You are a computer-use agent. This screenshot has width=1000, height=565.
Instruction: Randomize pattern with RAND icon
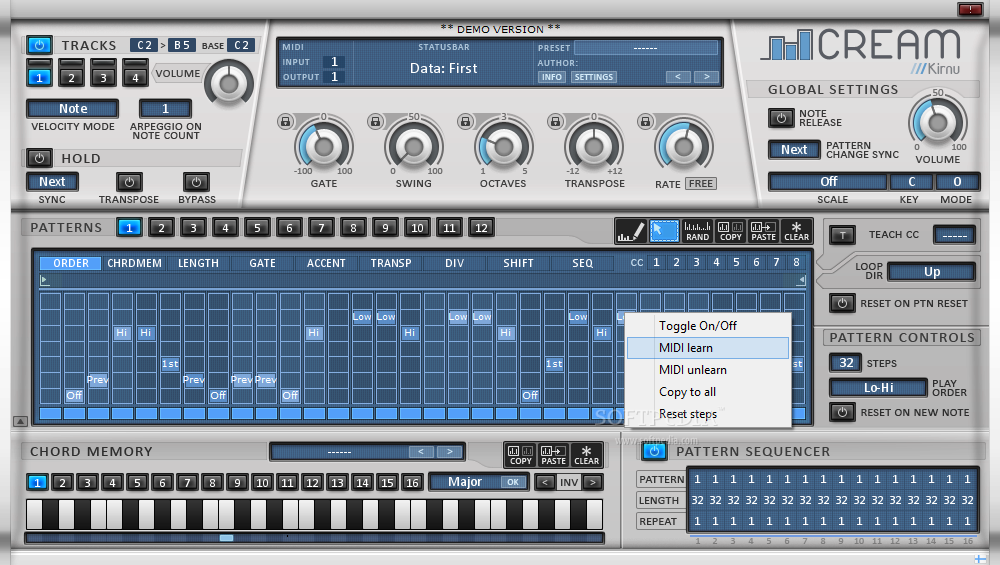[697, 231]
